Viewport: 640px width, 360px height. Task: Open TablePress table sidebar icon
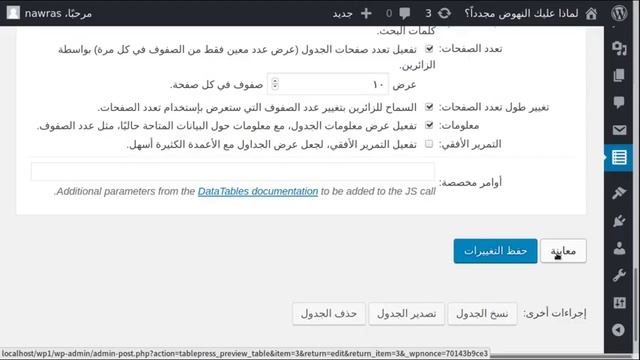point(619,157)
